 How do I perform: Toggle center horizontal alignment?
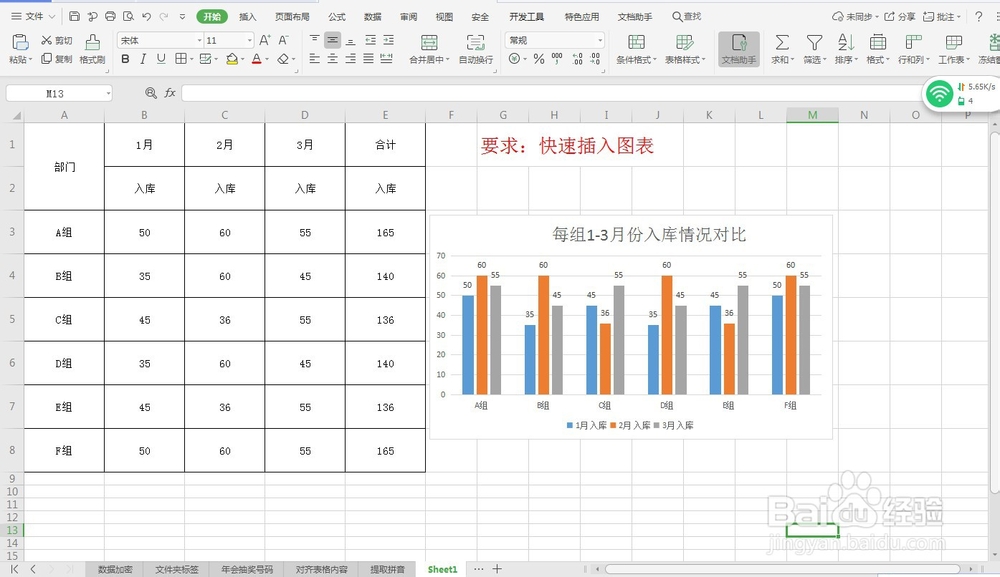pyautogui.click(x=332, y=59)
